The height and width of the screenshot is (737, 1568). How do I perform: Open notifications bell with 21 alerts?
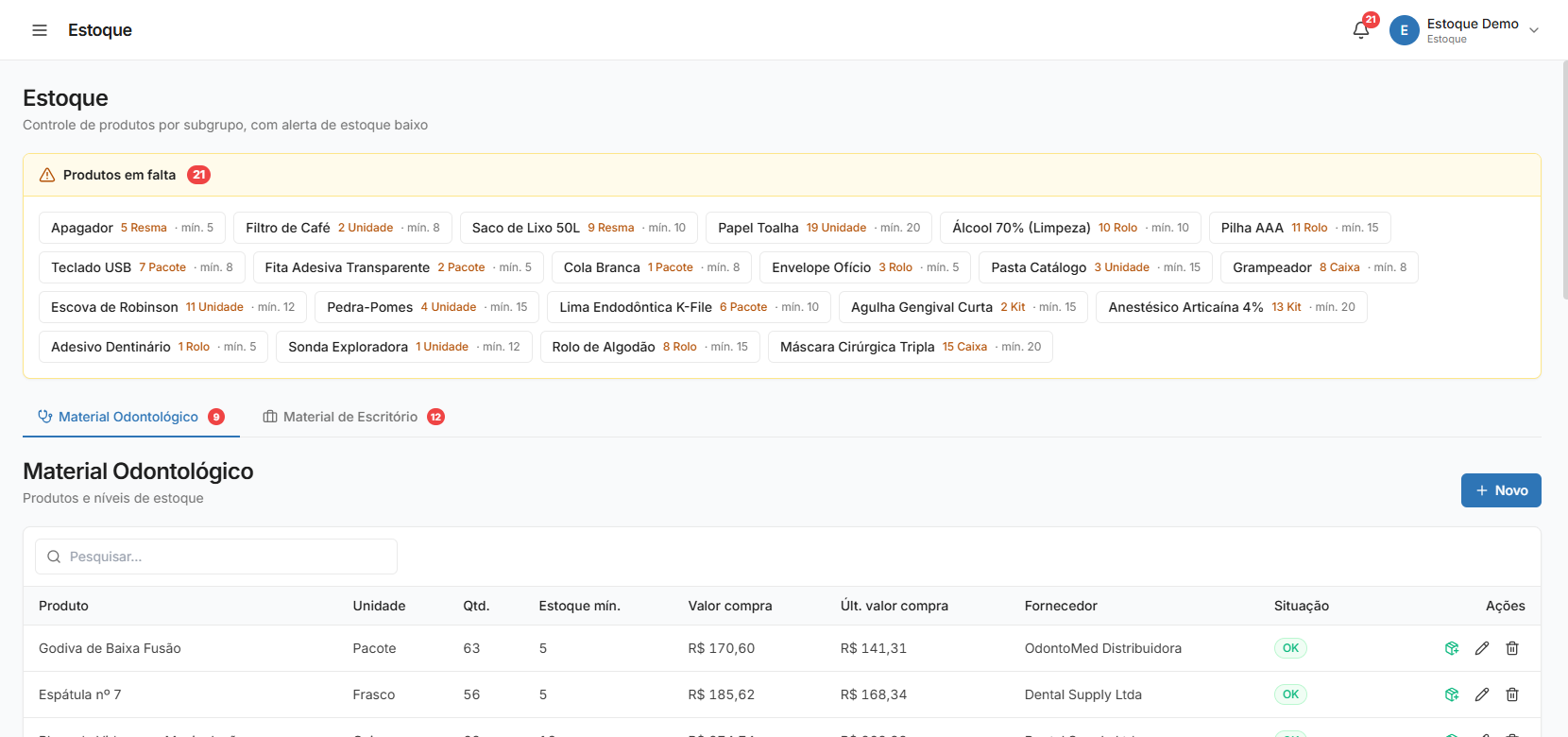[1361, 30]
